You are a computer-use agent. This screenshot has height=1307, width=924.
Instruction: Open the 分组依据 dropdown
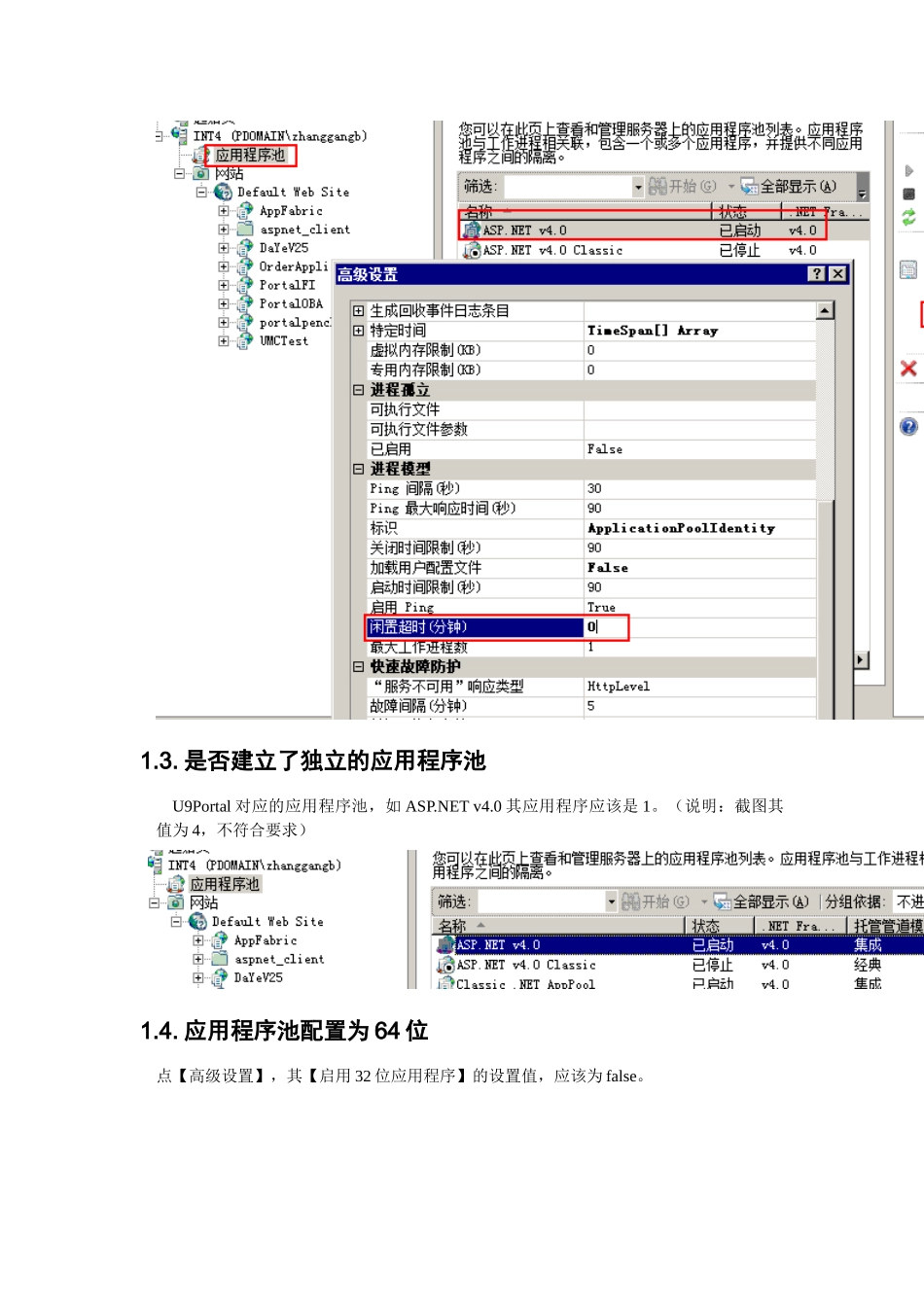pyautogui.click(x=908, y=901)
